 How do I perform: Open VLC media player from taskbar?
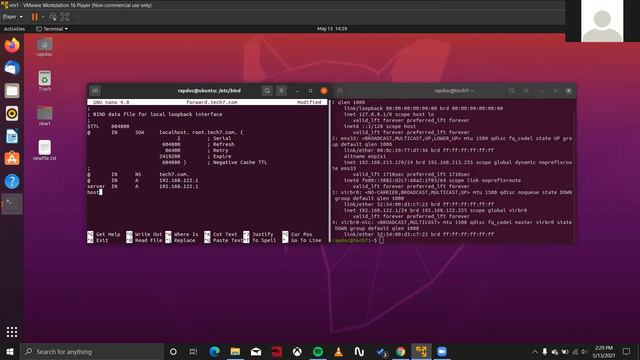click(338, 351)
